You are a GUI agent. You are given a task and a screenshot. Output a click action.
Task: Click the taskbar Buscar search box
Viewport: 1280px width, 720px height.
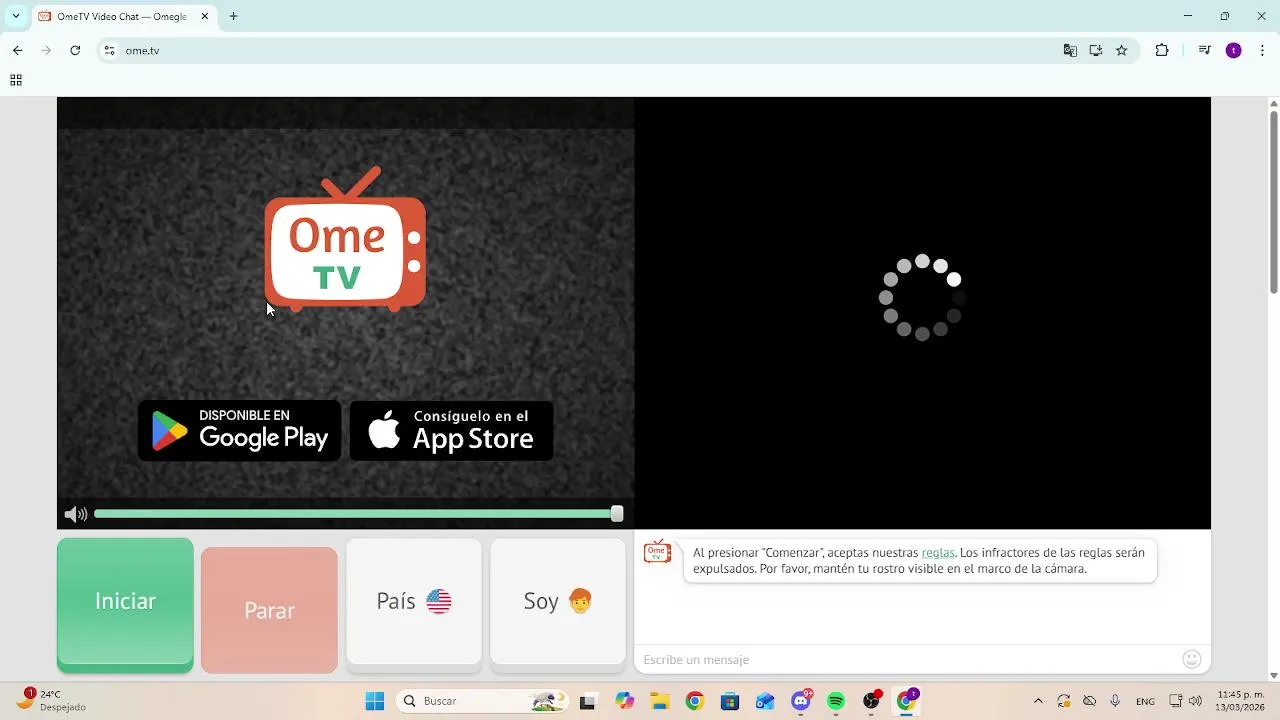point(483,701)
